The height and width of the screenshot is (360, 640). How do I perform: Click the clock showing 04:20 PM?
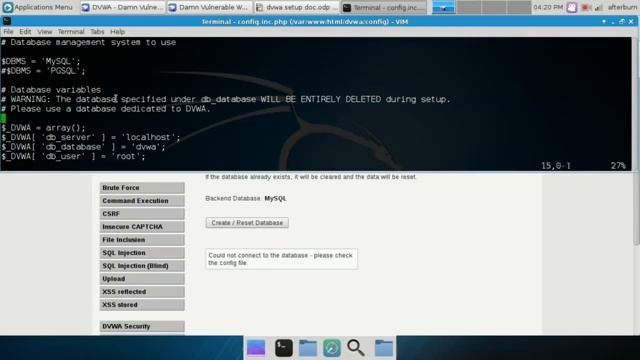point(548,7)
